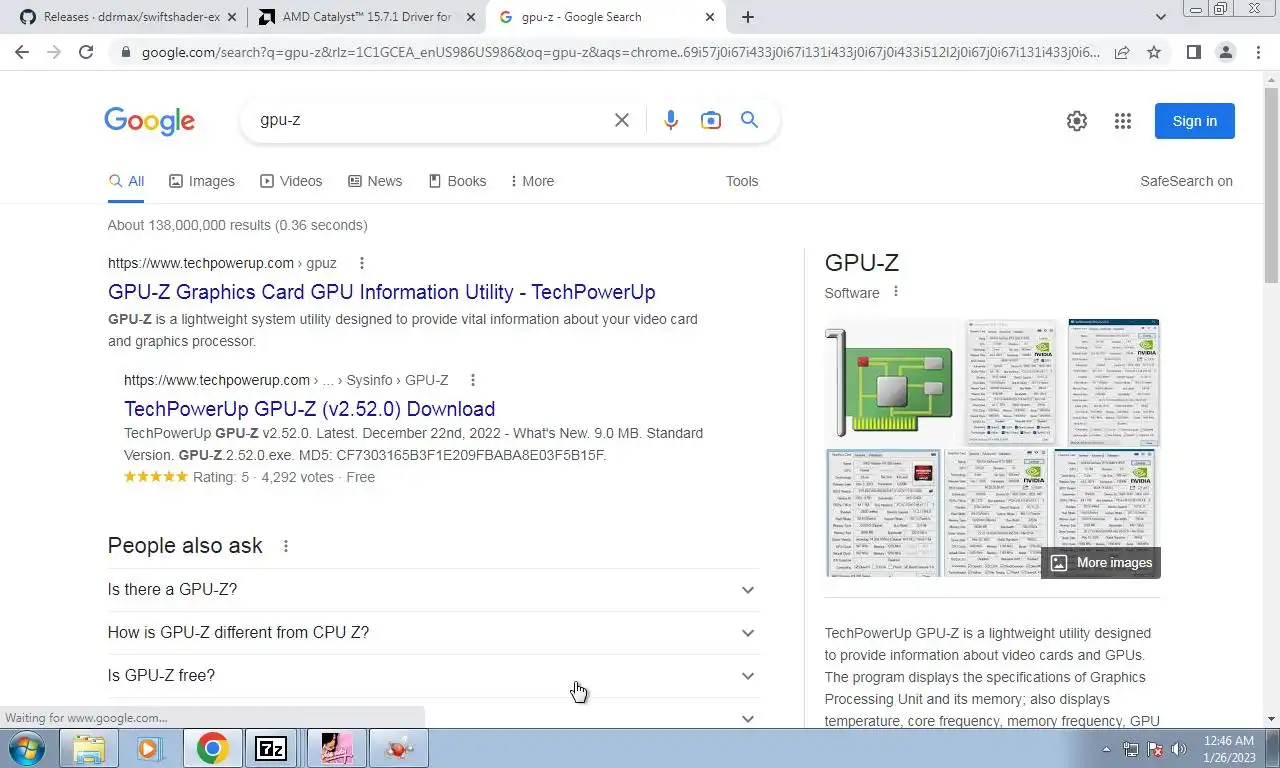Open the side panel icon
The image size is (1280, 768).
click(1193, 52)
